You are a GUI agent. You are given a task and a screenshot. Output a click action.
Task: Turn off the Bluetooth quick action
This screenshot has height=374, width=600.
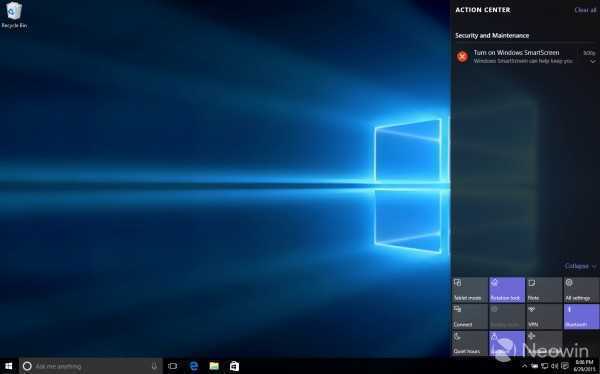point(581,317)
